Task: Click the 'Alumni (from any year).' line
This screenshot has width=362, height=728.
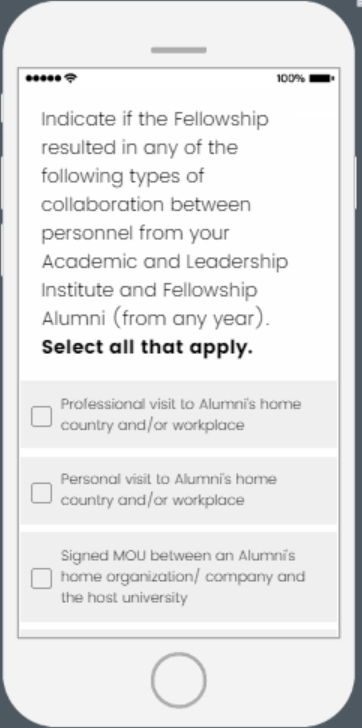Action: (x=155, y=318)
